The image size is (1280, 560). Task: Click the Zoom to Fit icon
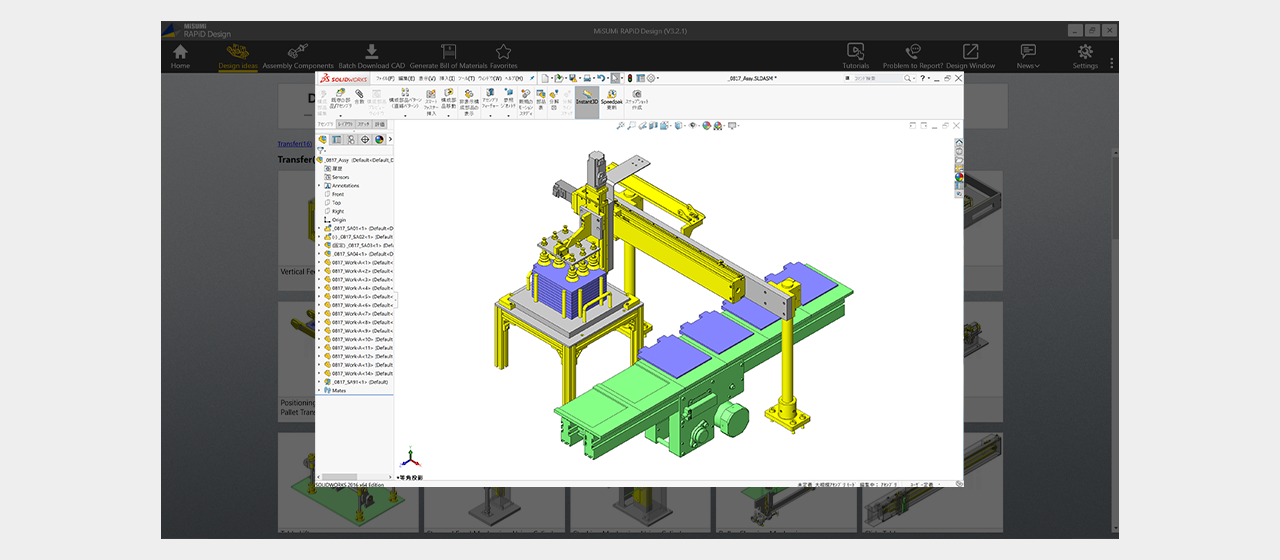(621, 126)
